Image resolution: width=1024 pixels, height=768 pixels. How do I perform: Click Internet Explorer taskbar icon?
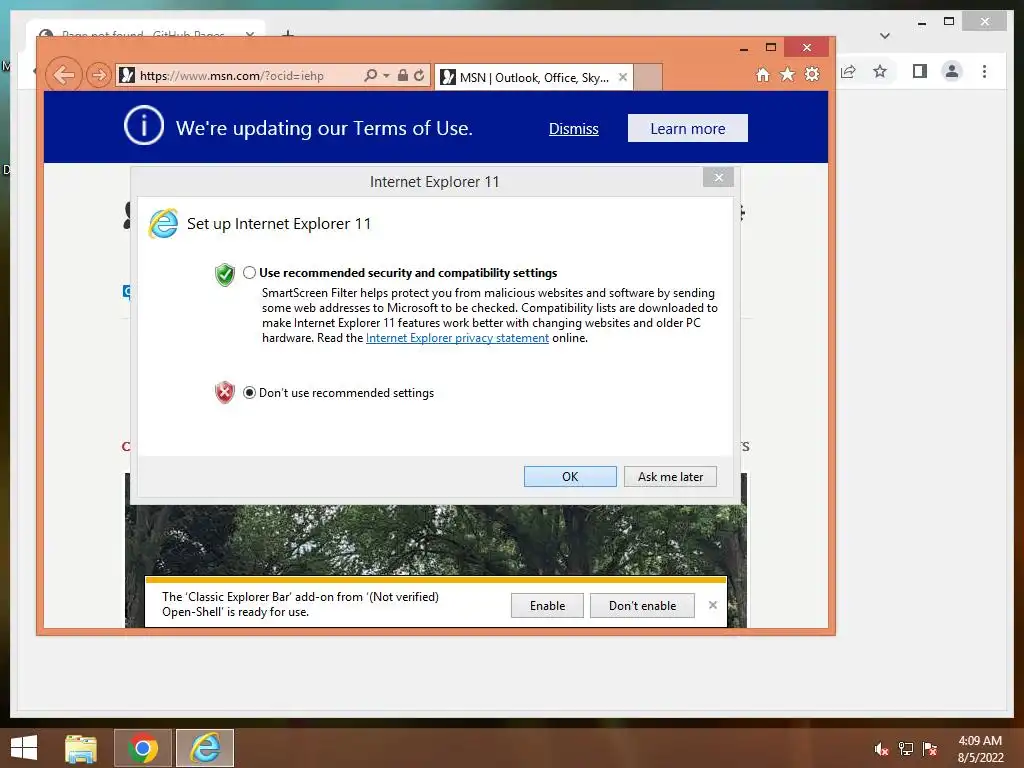coord(205,748)
